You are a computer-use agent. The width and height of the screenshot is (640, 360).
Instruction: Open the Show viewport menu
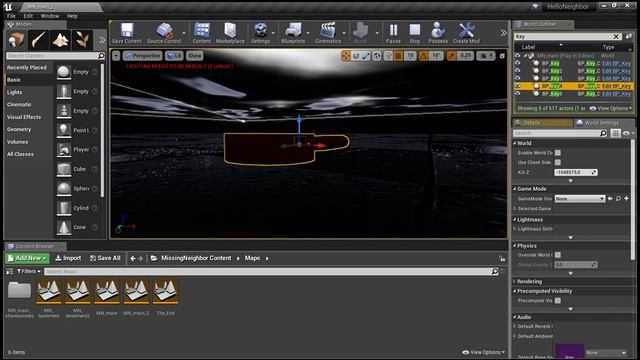click(195, 56)
